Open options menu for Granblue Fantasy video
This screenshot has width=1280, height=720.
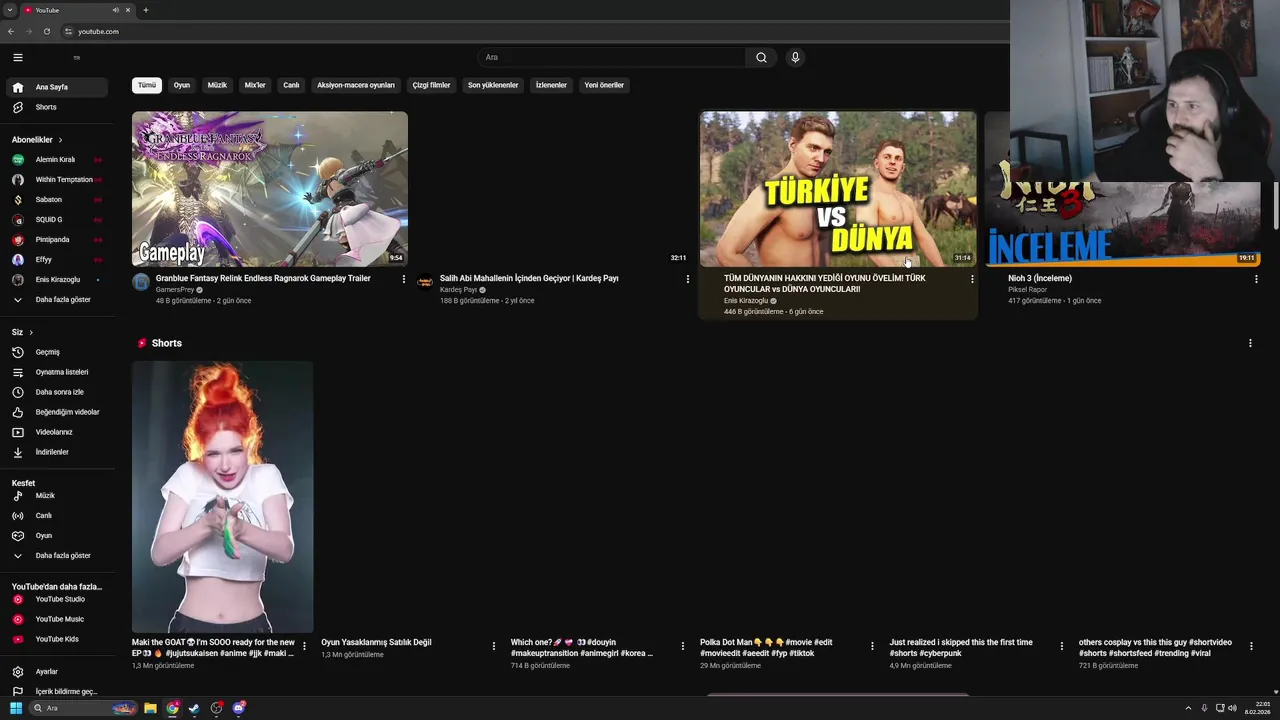(404, 279)
